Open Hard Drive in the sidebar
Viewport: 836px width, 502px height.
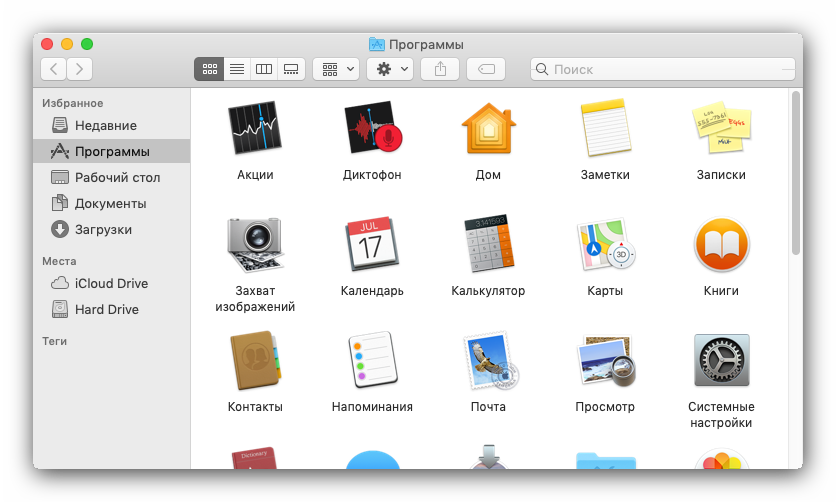tap(111, 310)
